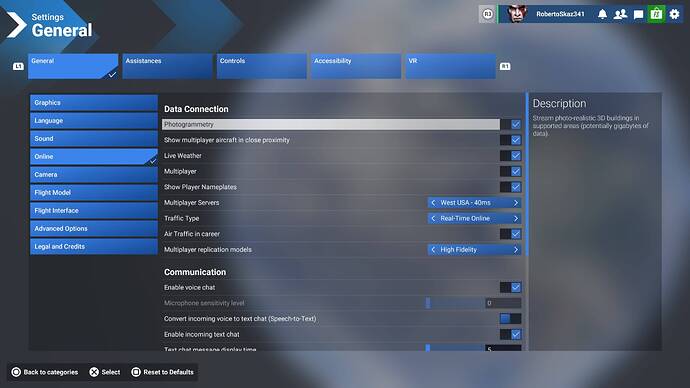Click left arrow on Multiplayer Servers selector
Viewport: 690px width, 388px height.
tap(433, 203)
